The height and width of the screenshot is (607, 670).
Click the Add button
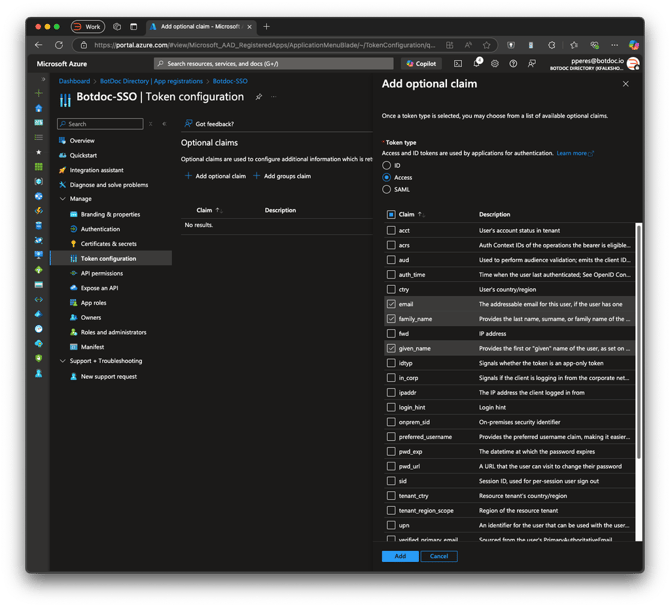[x=400, y=556]
